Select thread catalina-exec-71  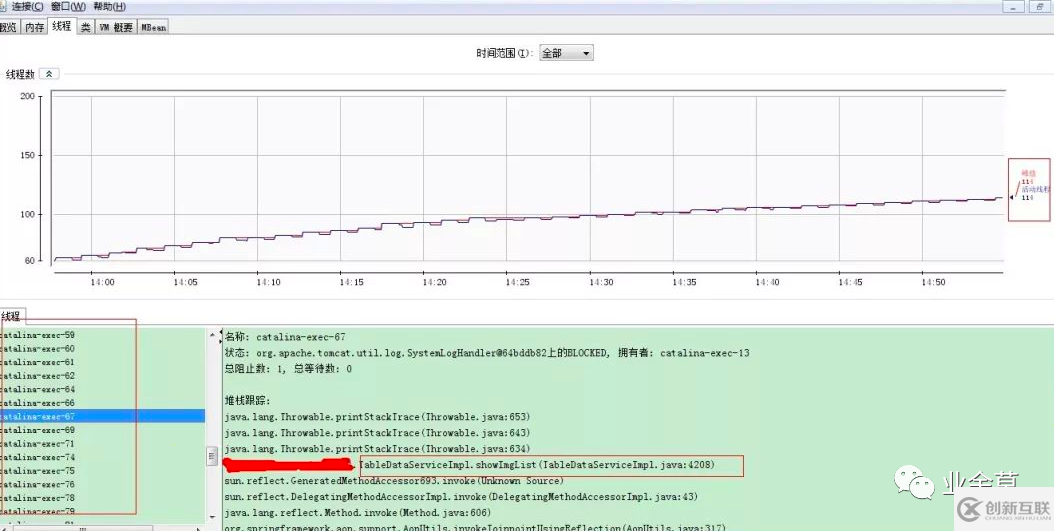click(102, 444)
